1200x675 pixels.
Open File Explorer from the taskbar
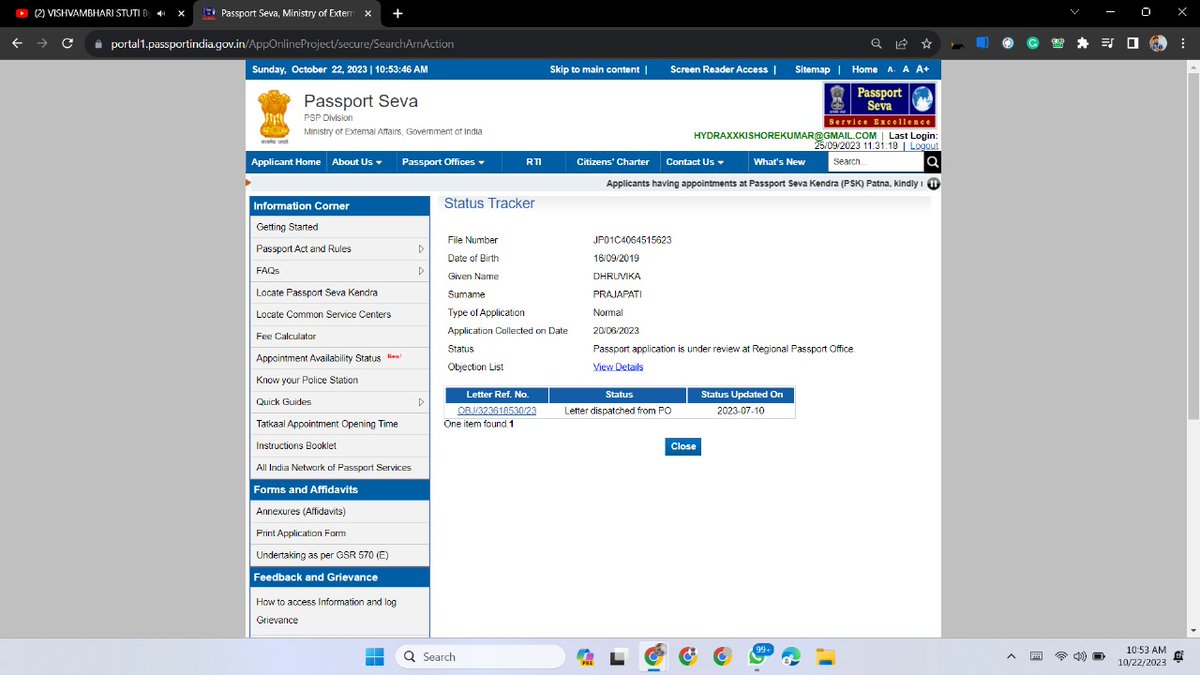tap(825, 657)
